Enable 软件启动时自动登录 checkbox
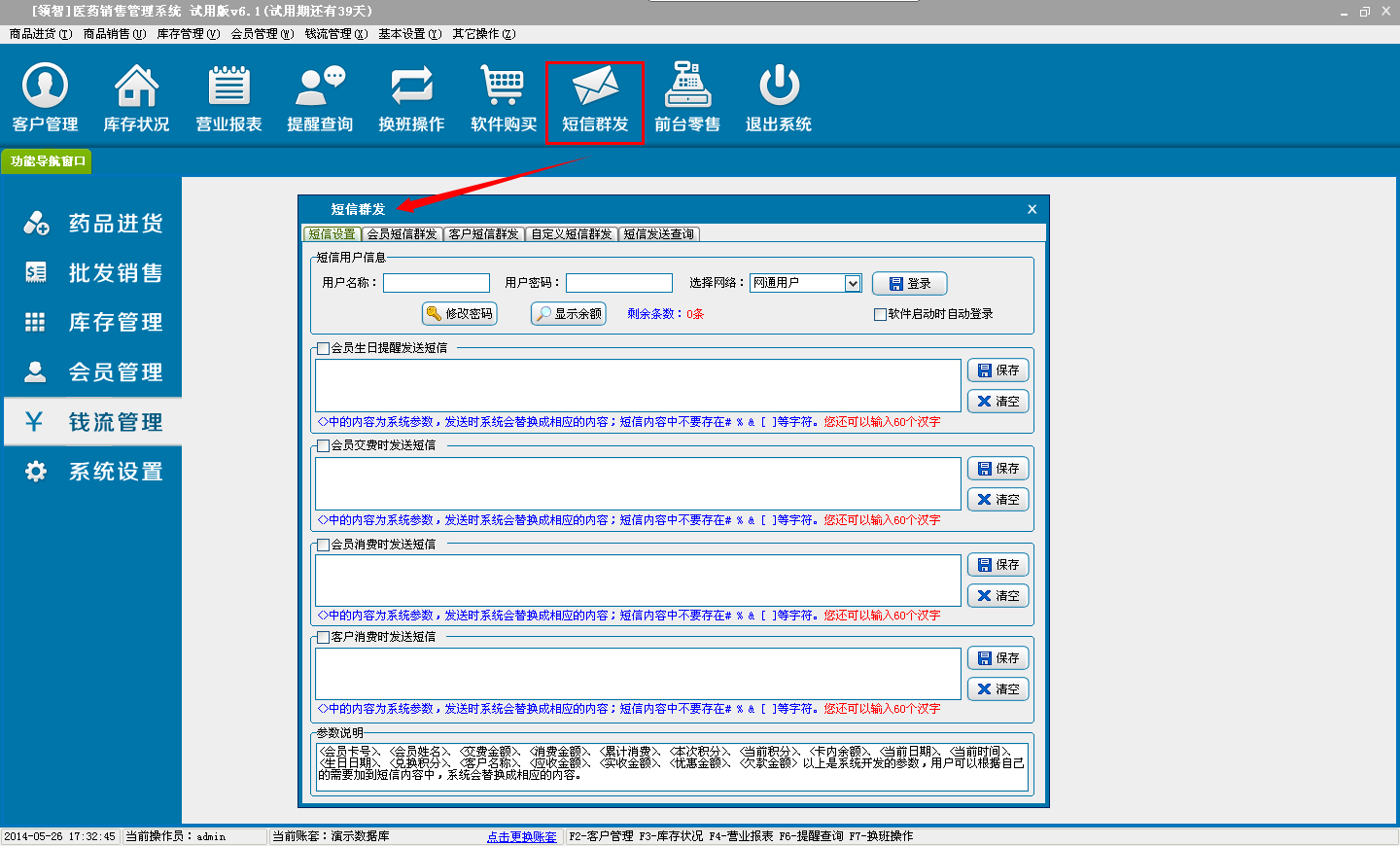Screen dimensions: 1400x846 (880, 314)
